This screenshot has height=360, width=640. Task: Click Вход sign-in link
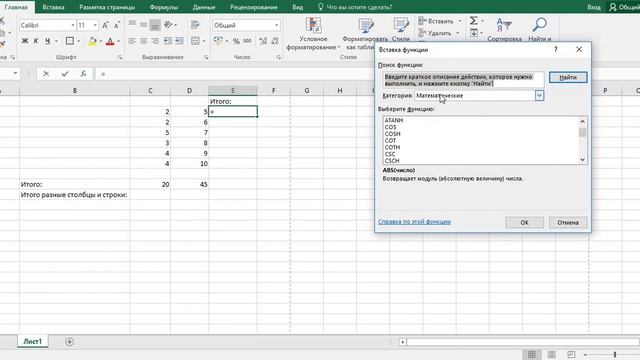[x=593, y=7]
